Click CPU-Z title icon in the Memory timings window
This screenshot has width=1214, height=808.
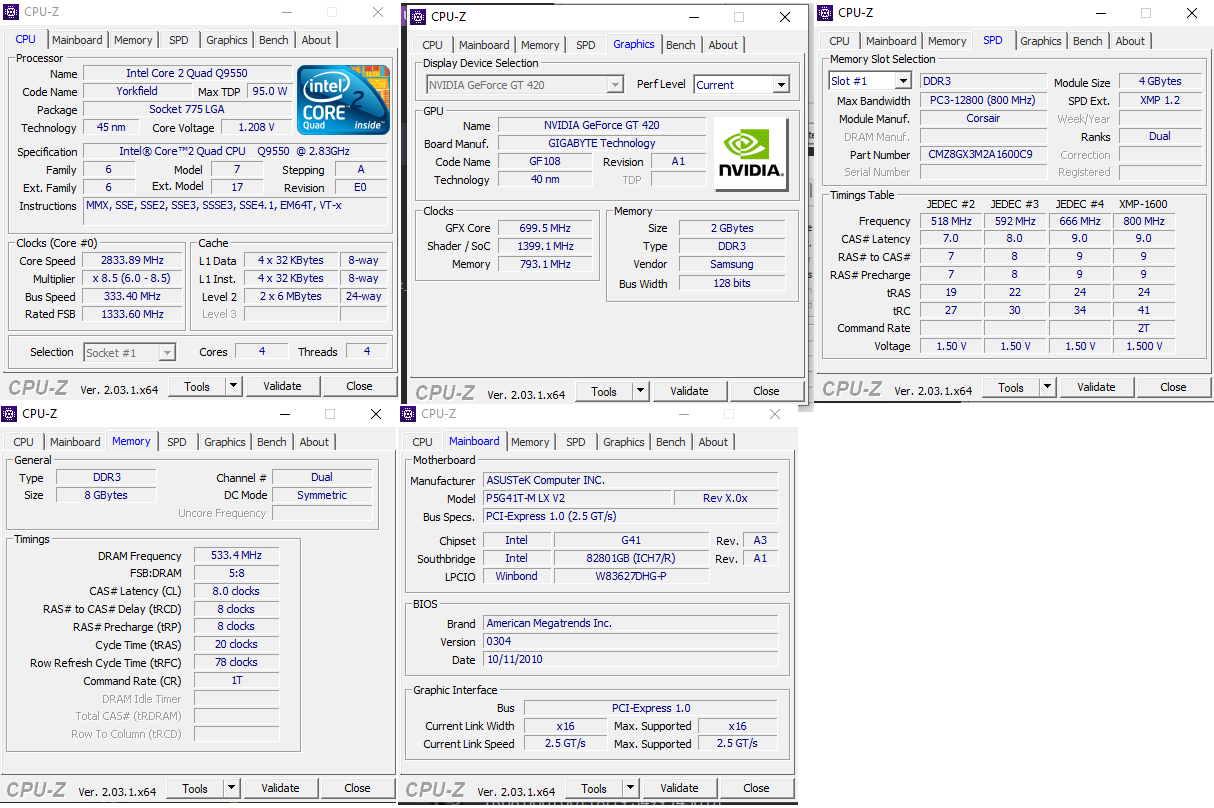point(9,413)
